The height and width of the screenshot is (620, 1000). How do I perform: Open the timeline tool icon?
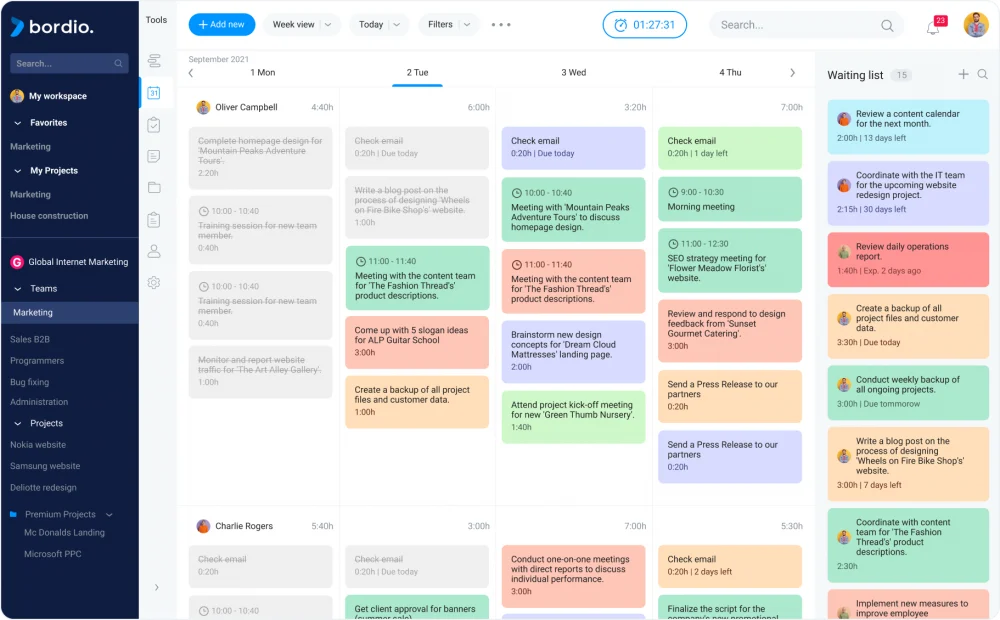154,61
